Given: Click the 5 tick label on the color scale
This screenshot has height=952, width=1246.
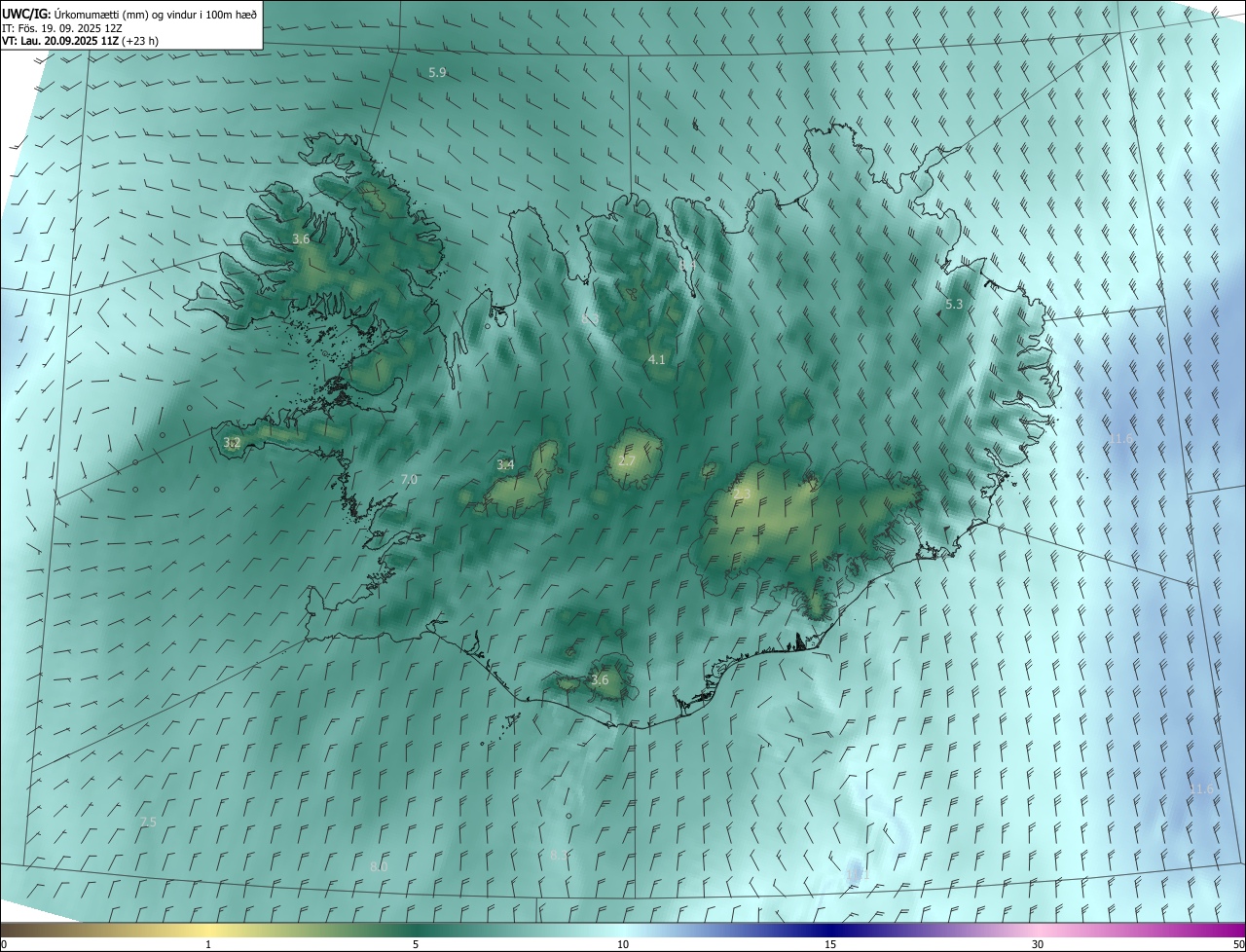Looking at the screenshot, I should (416, 944).
